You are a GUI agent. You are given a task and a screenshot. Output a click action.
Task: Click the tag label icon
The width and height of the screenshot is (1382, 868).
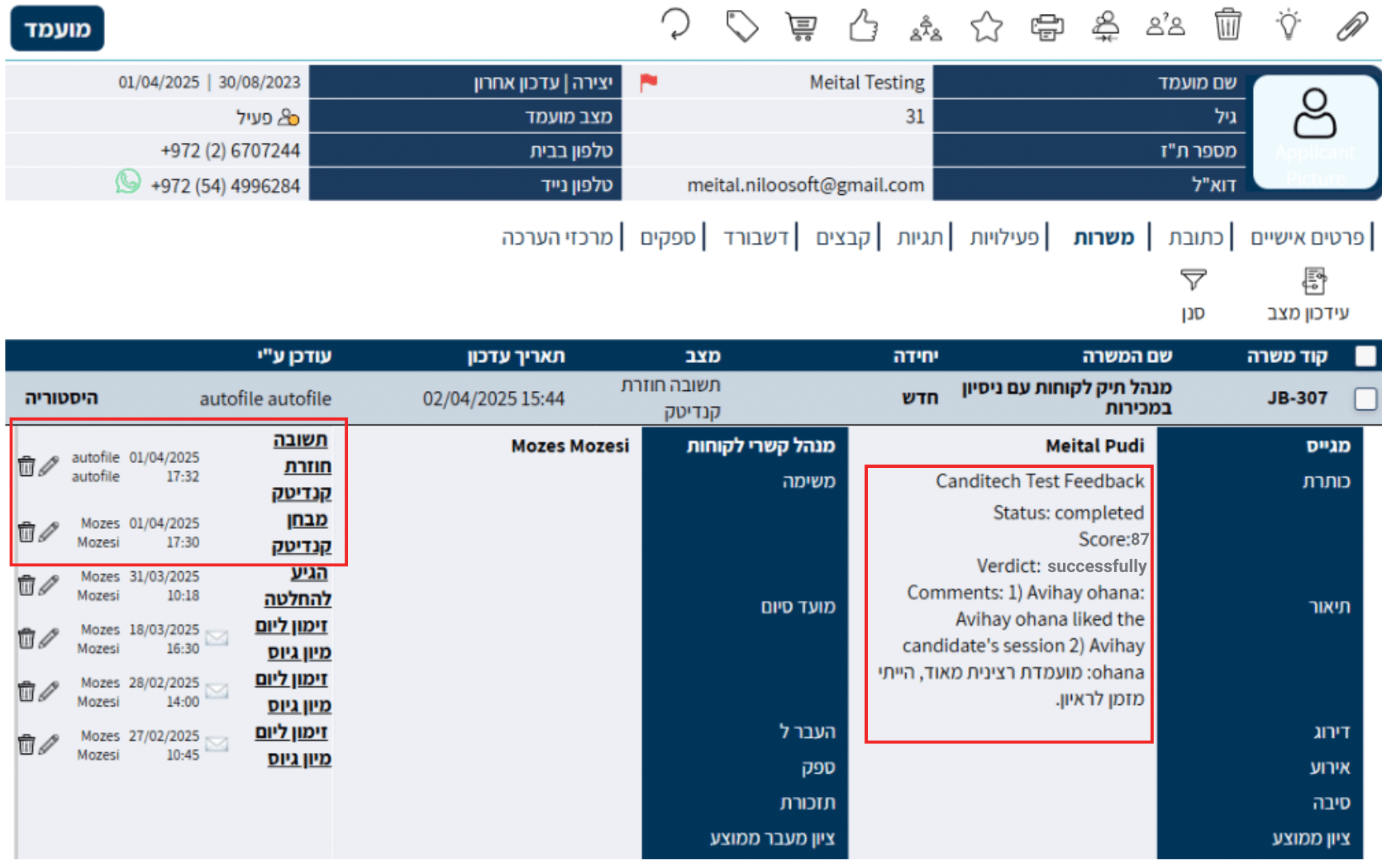(741, 26)
